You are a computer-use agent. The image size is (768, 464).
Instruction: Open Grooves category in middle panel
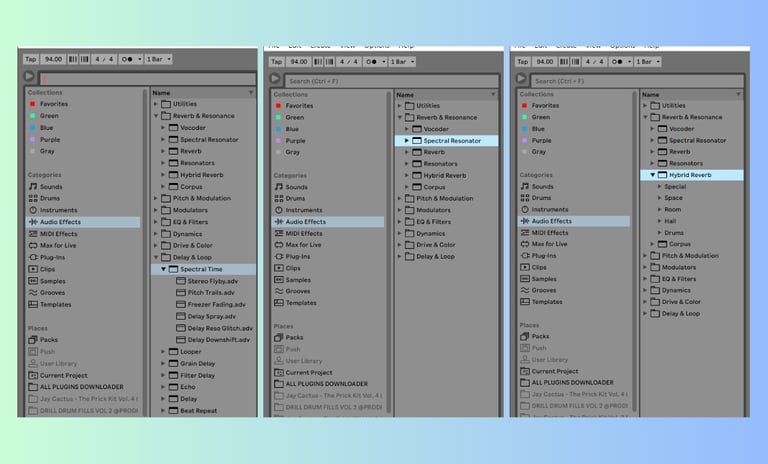tap(292, 291)
